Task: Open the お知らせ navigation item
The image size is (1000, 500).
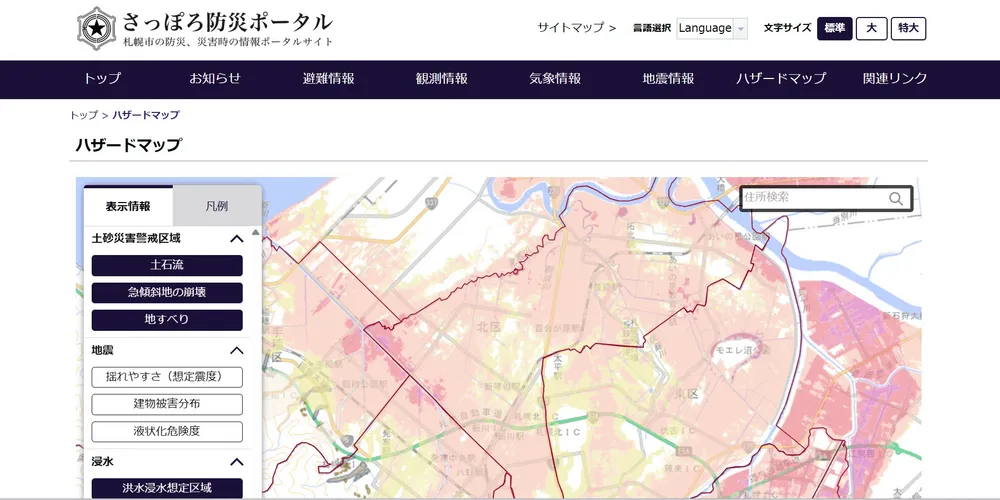Action: coord(215,79)
